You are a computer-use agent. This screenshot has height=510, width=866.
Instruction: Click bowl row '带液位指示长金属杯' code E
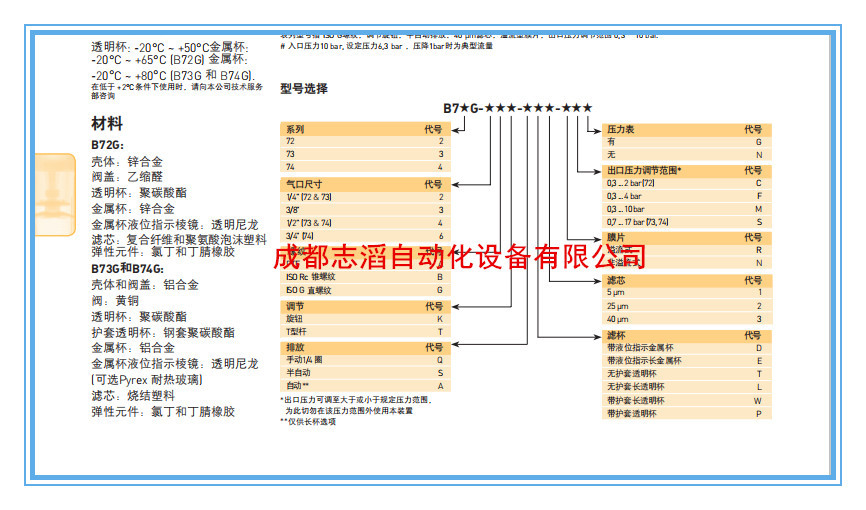[687, 360]
